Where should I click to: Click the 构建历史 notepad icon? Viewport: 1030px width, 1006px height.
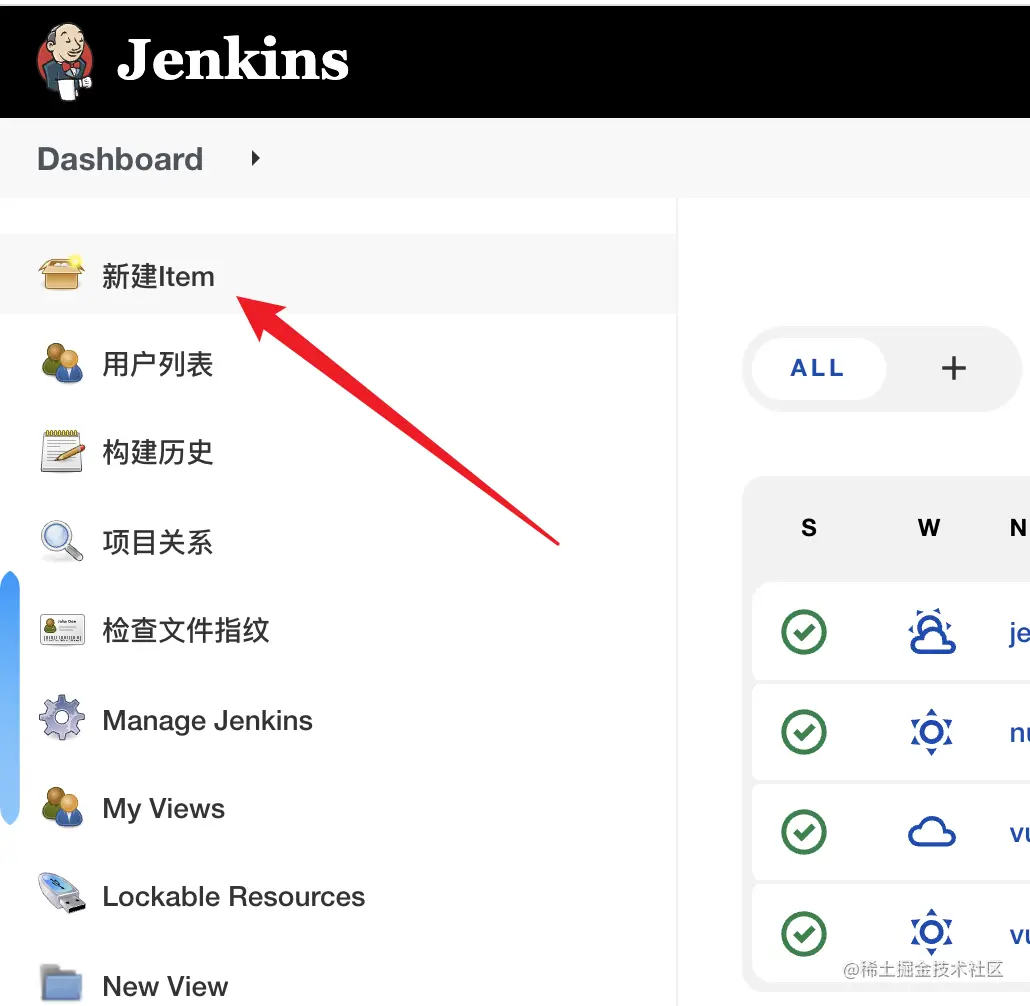tap(62, 451)
